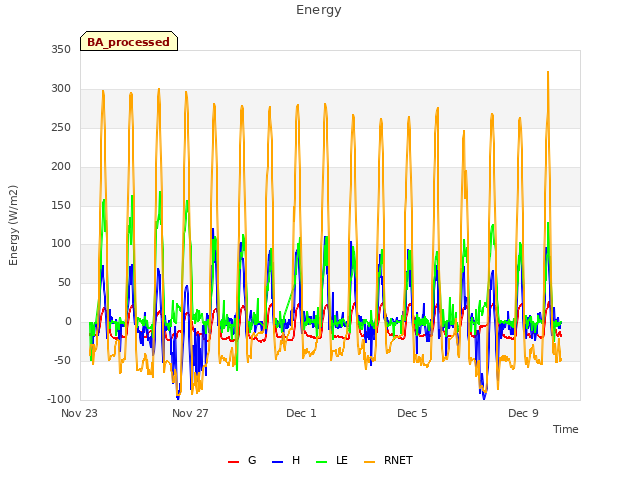Click the 150 y-axis tick label
Image resolution: width=640 pixels, height=480 pixels.
61,205
